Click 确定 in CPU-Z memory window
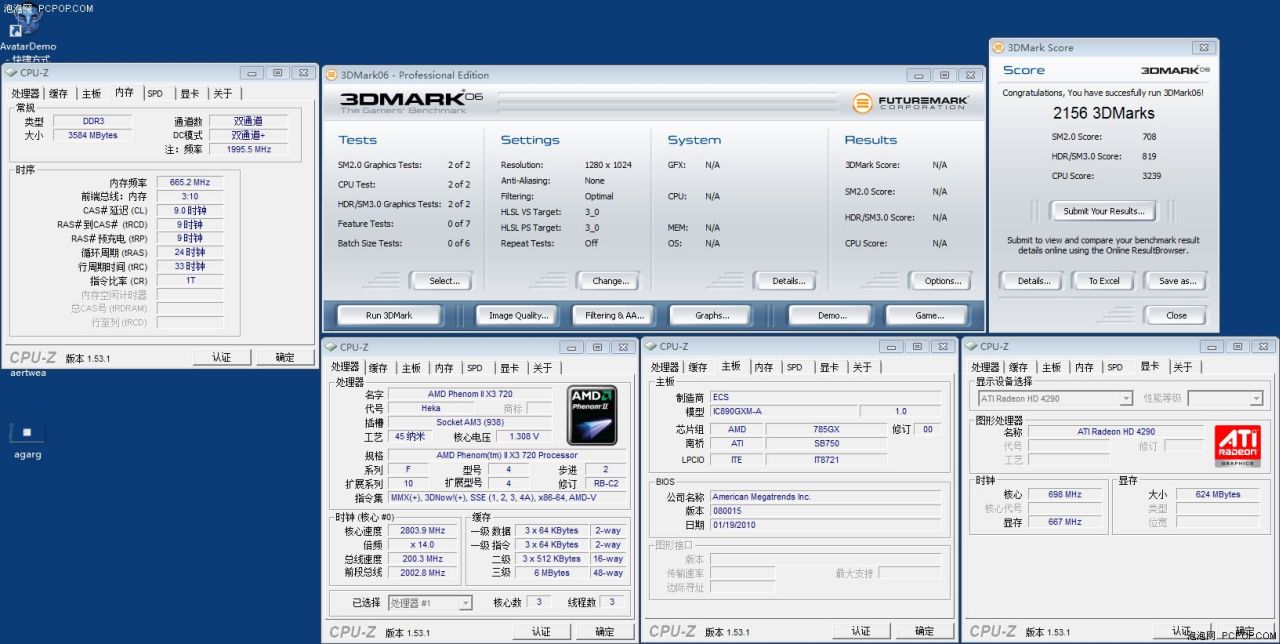Viewport: 1280px width, 644px height. click(285, 357)
